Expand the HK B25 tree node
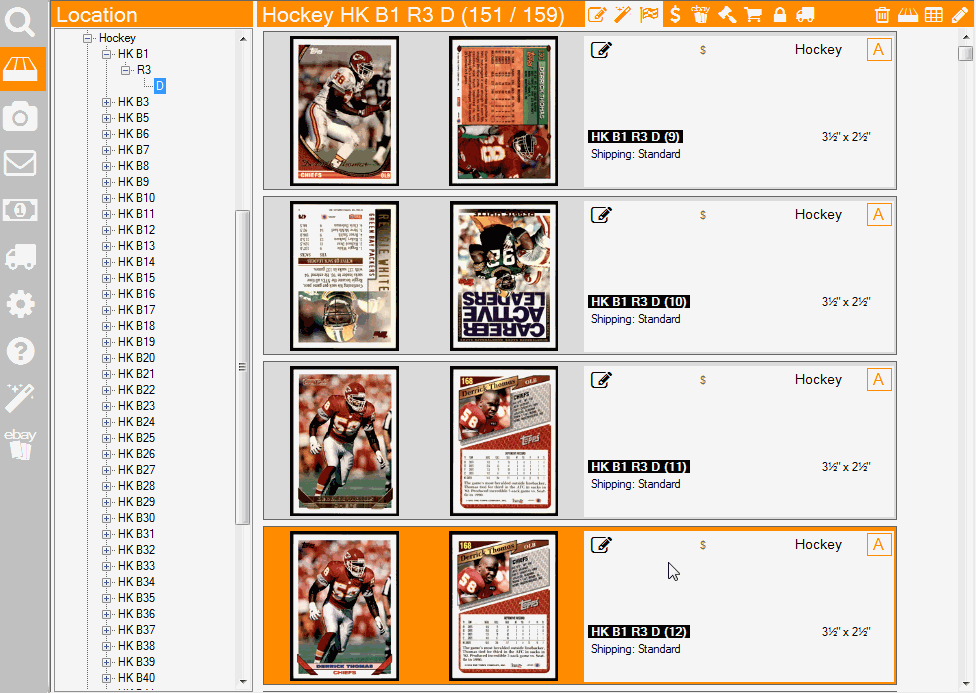The height and width of the screenshot is (693, 976). pos(106,438)
